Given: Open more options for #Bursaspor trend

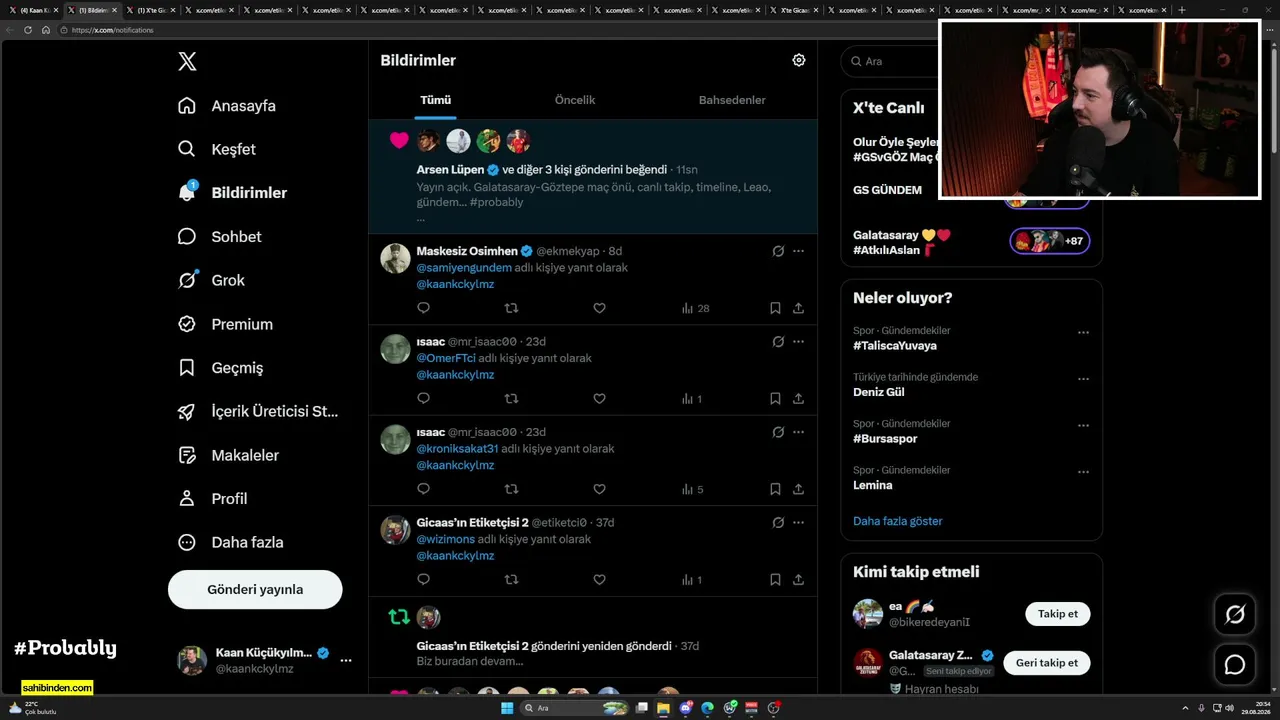Looking at the screenshot, I should click(x=1083, y=426).
